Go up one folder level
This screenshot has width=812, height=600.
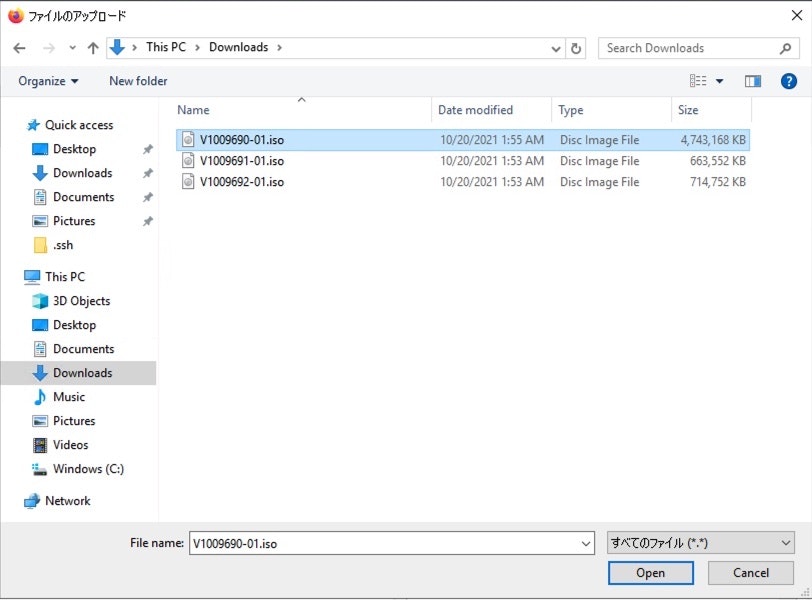[93, 48]
